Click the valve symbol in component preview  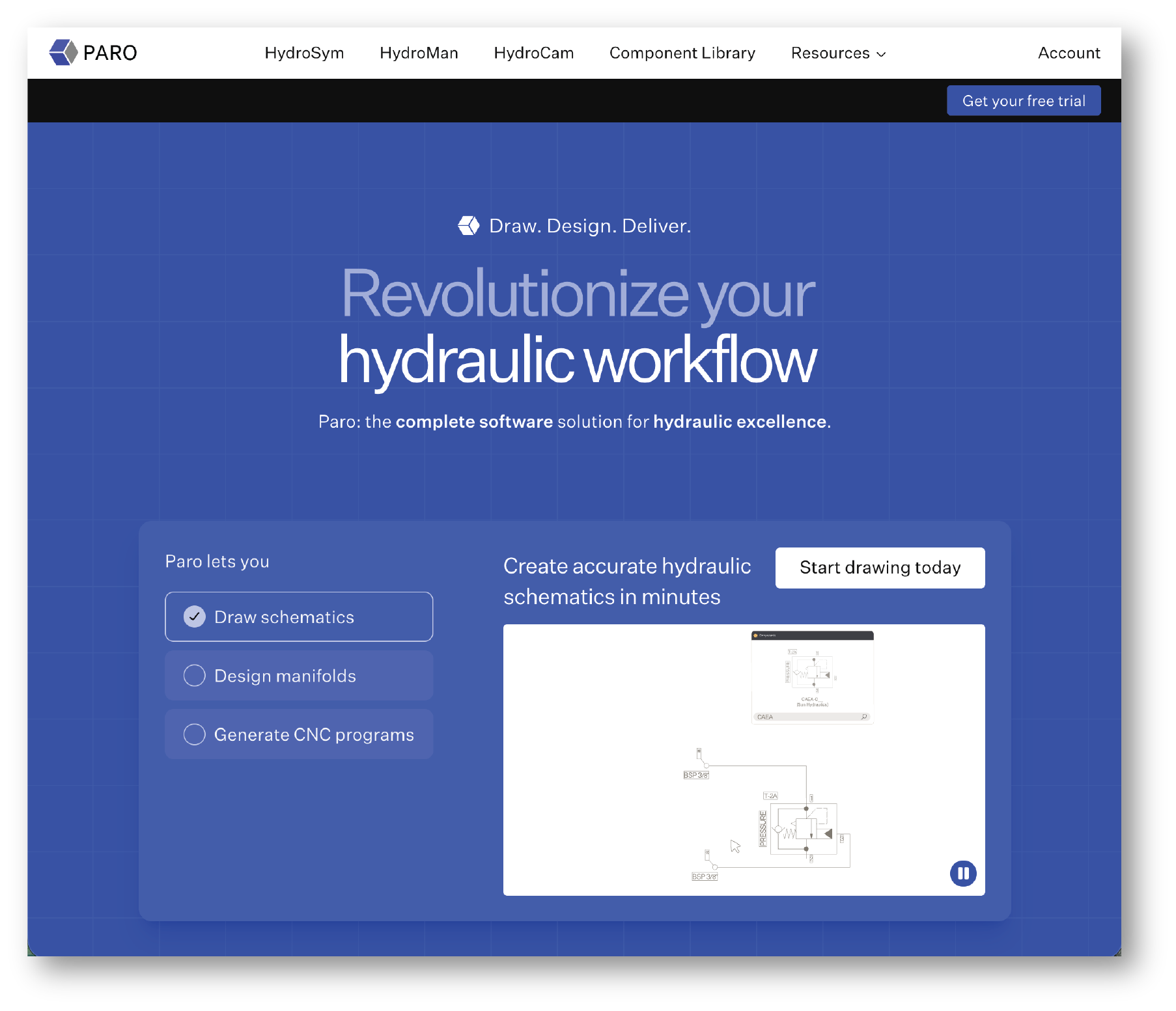pyautogui.click(x=812, y=672)
